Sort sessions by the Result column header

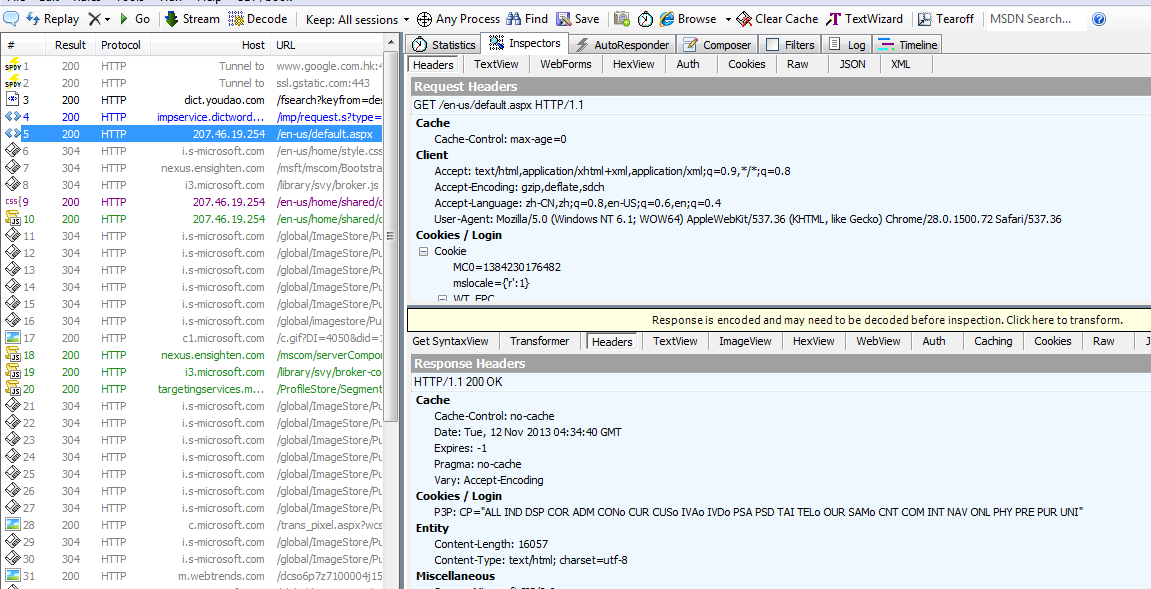(70, 45)
